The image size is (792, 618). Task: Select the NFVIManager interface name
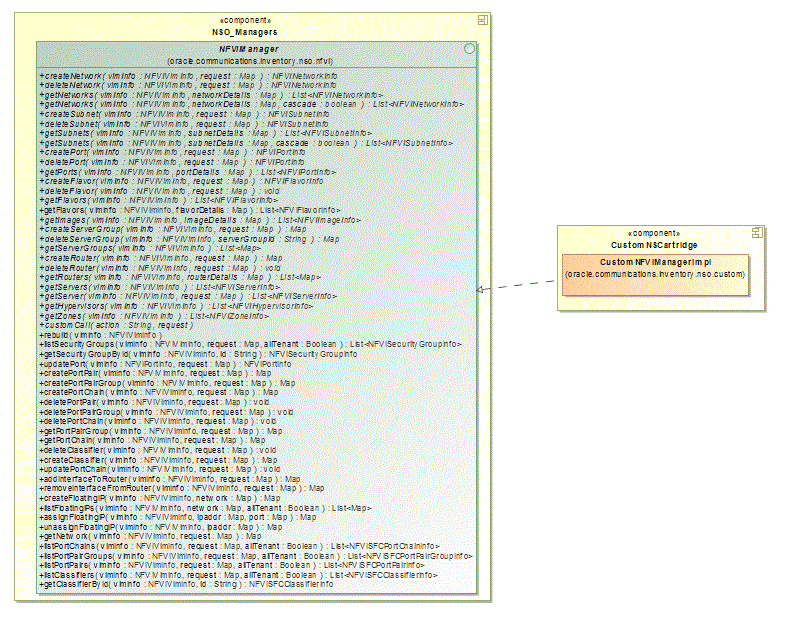click(249, 49)
